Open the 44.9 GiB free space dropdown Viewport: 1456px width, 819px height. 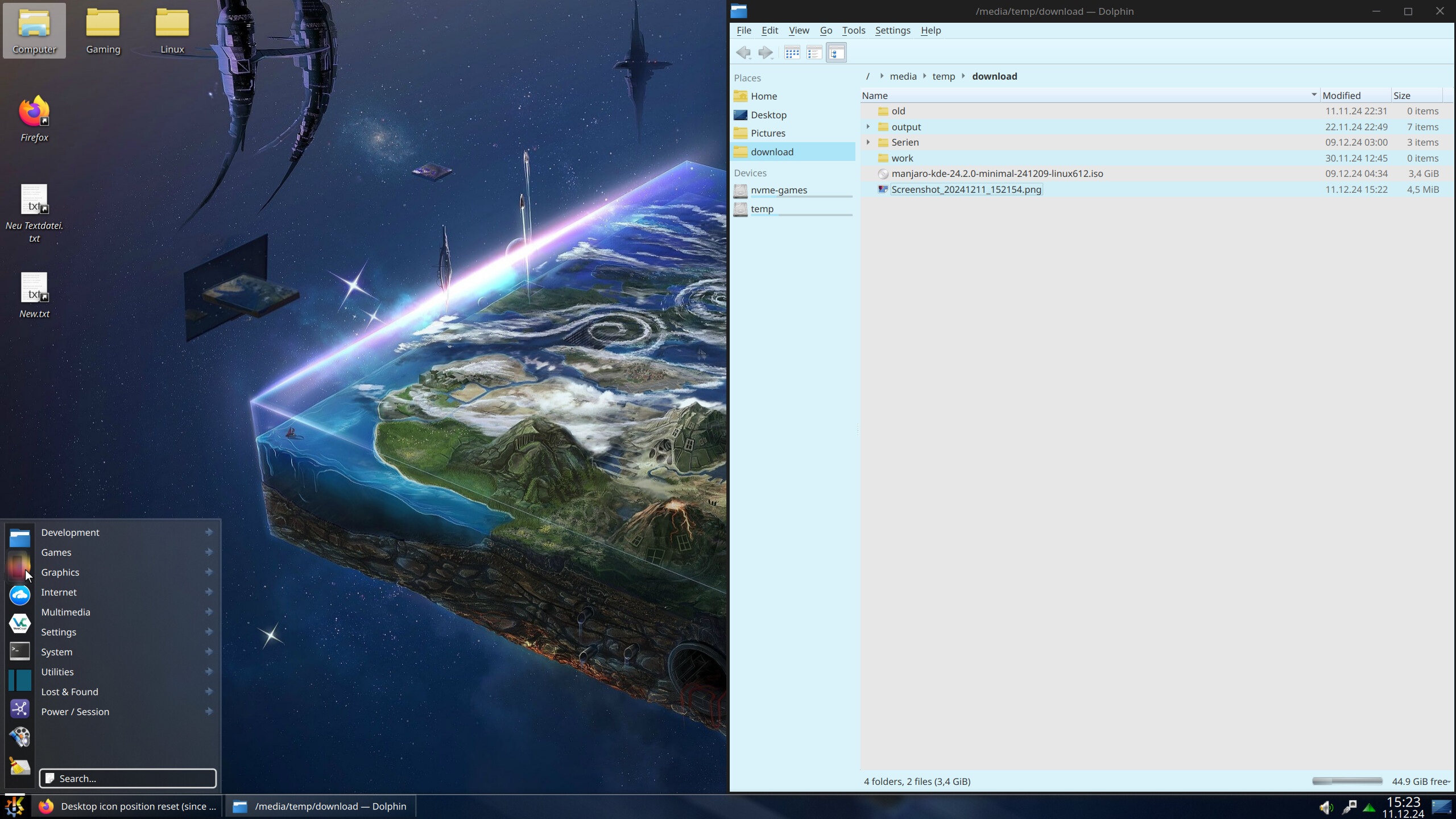tap(1420, 781)
